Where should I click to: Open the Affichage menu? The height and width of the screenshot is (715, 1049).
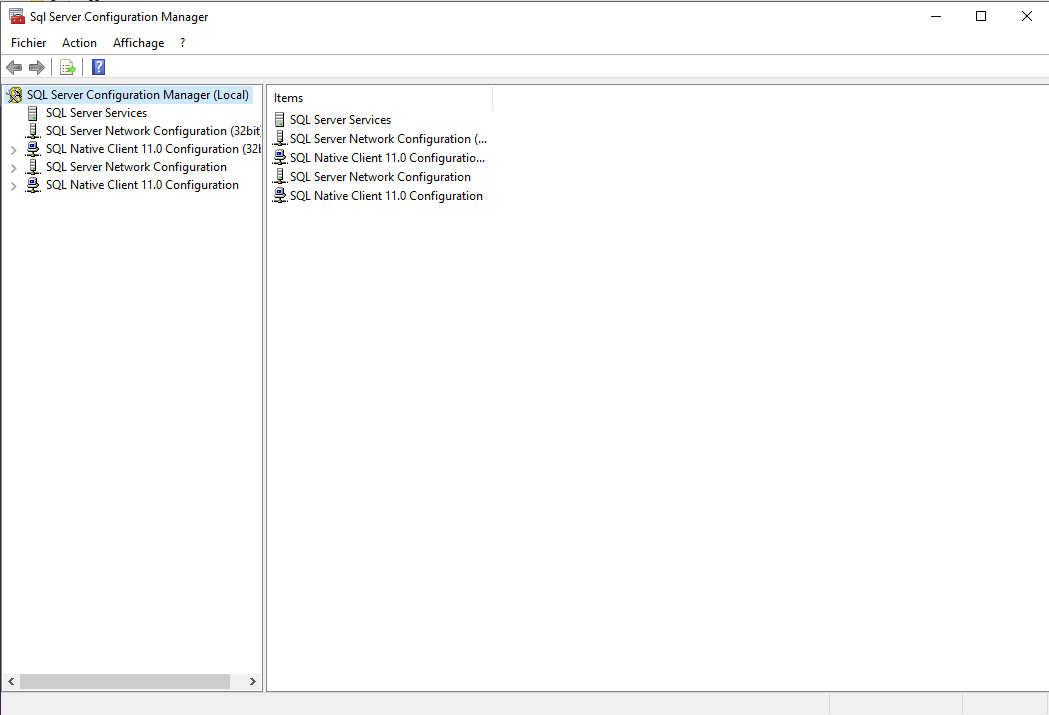pyautogui.click(x=138, y=43)
